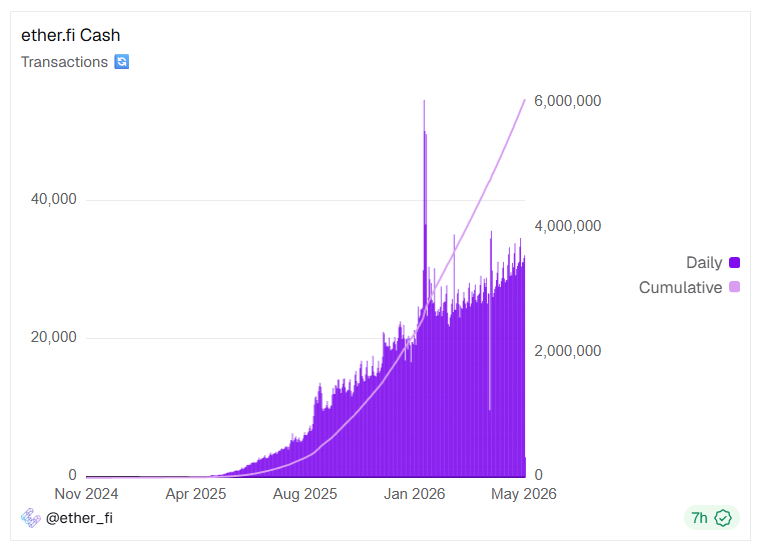Viewport: 763px width, 556px height.
Task: Click the top end of the cumulative line
Action: (525, 100)
